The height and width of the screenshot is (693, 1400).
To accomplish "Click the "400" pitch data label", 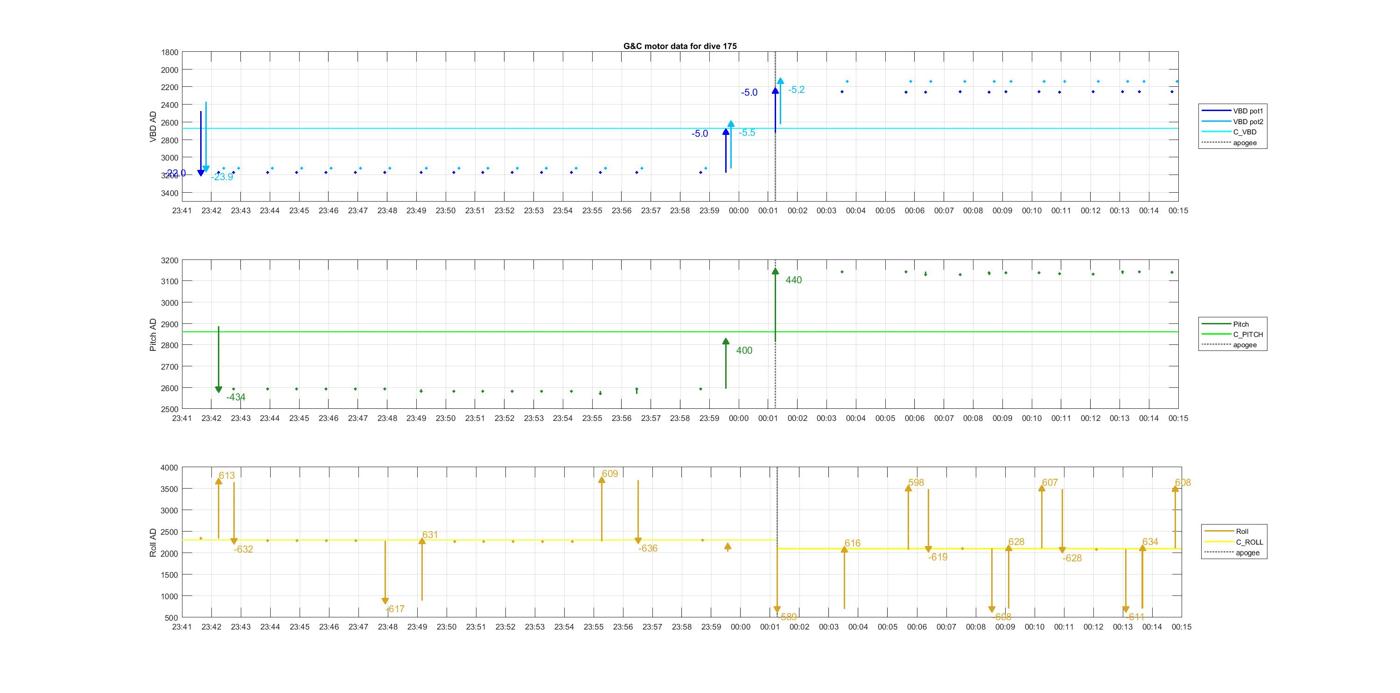I will coord(744,351).
